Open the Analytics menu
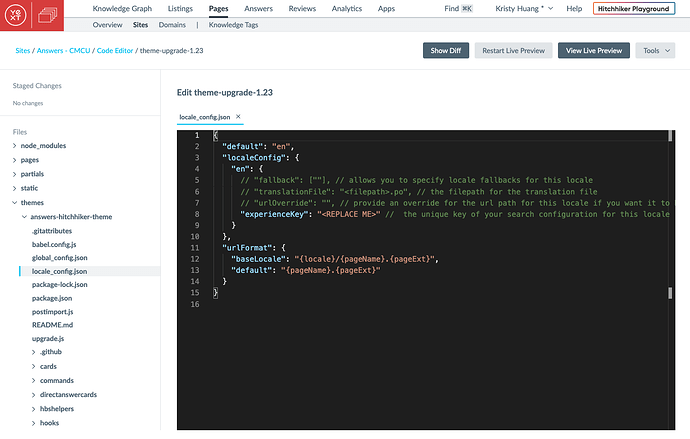 pos(347,8)
